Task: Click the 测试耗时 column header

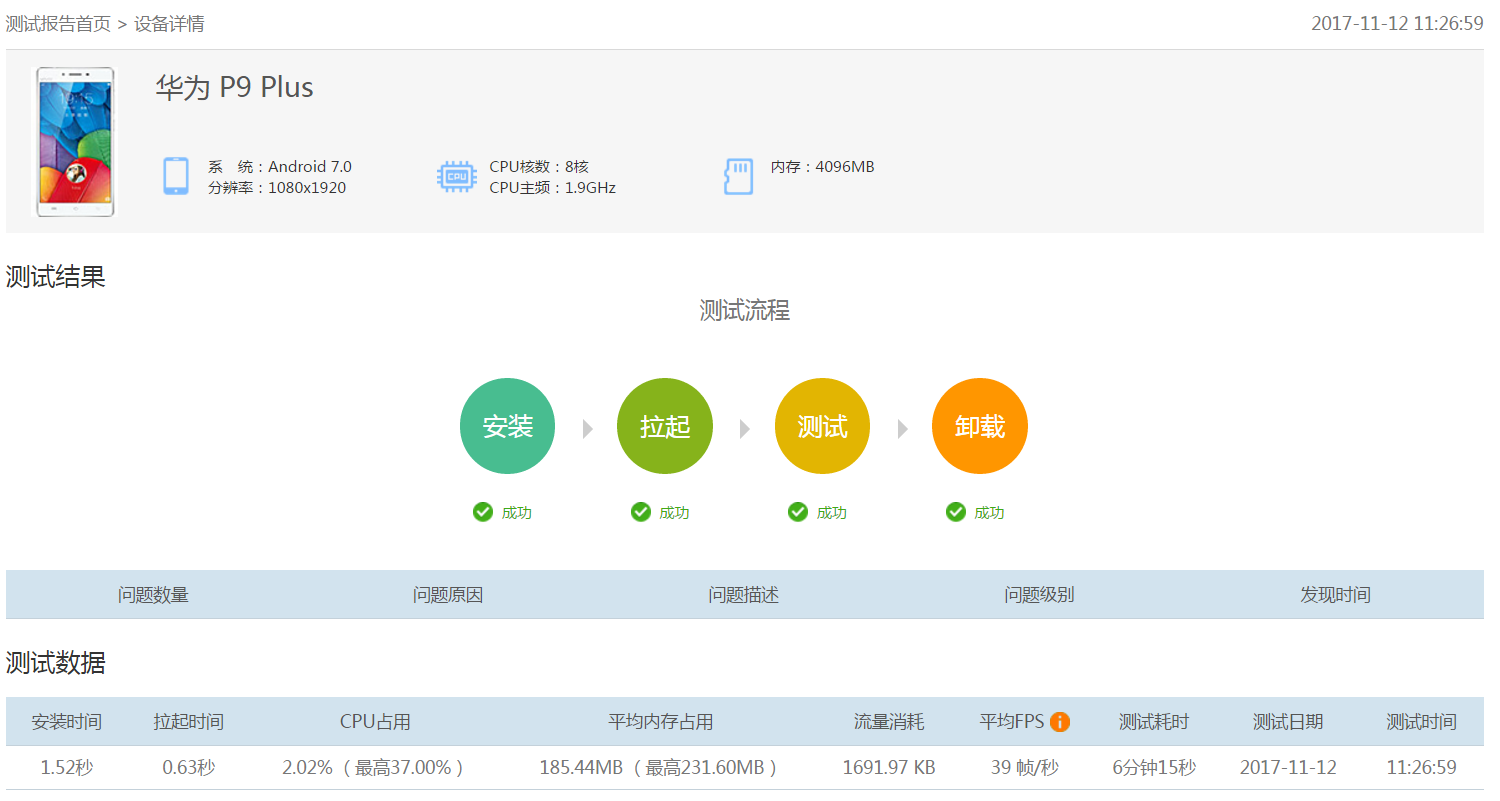Action: point(1154,722)
